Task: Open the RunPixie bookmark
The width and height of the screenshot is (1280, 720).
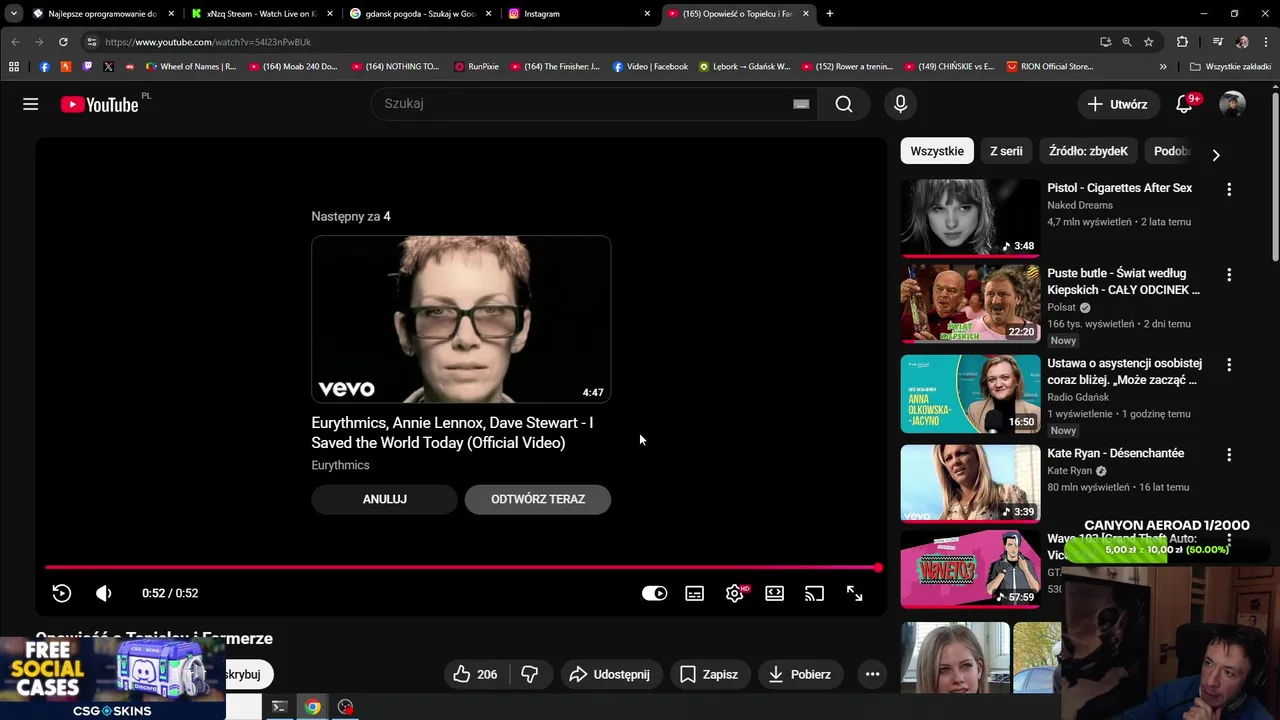Action: (476, 67)
